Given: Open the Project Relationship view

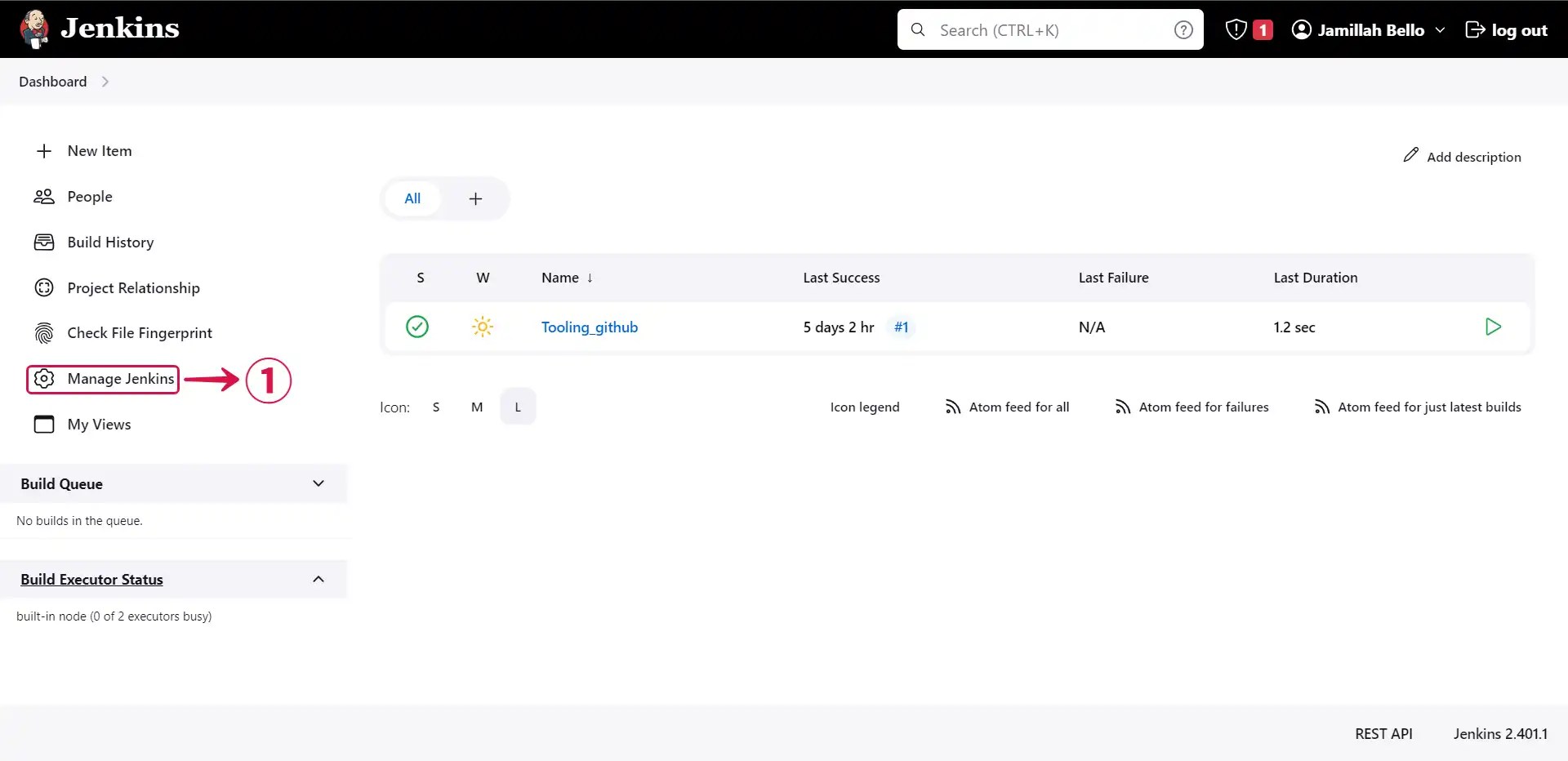Looking at the screenshot, I should 133,287.
